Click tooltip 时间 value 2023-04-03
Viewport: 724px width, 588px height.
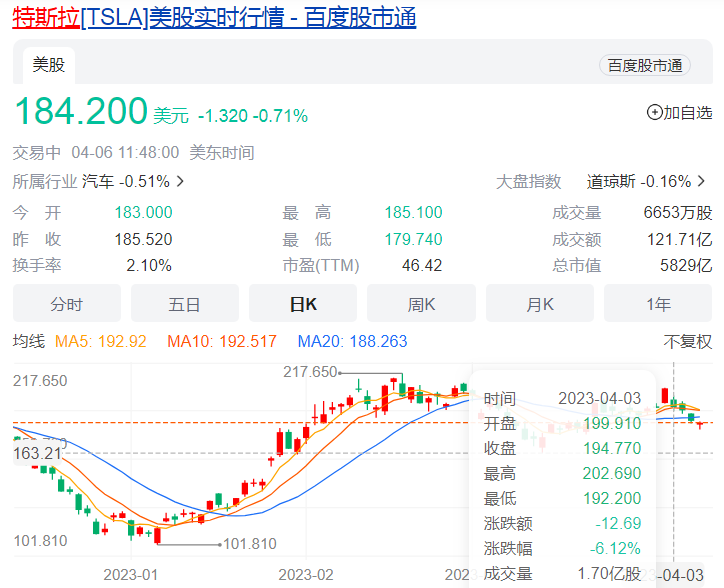point(600,398)
